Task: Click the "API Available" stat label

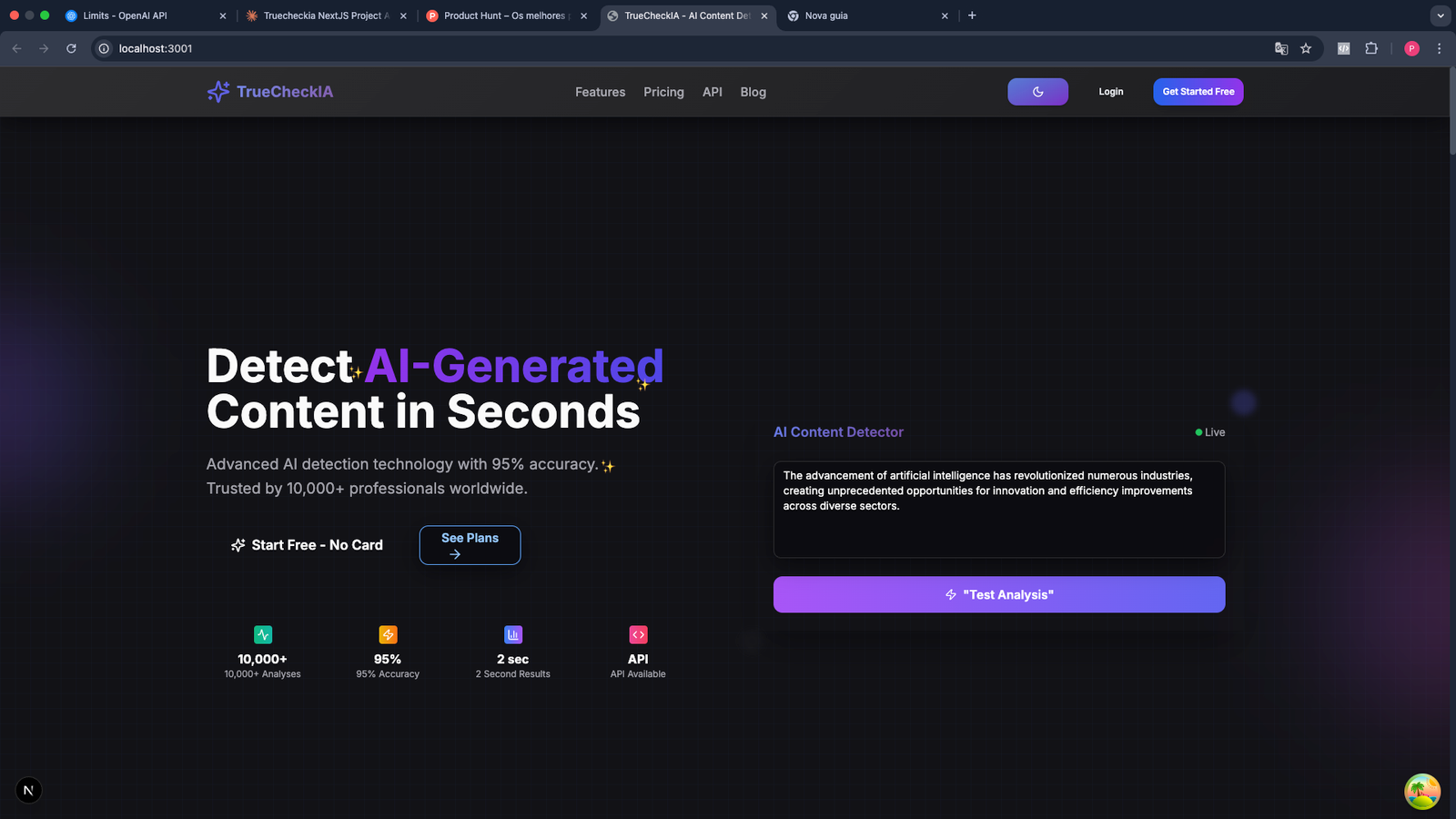Action: click(638, 674)
